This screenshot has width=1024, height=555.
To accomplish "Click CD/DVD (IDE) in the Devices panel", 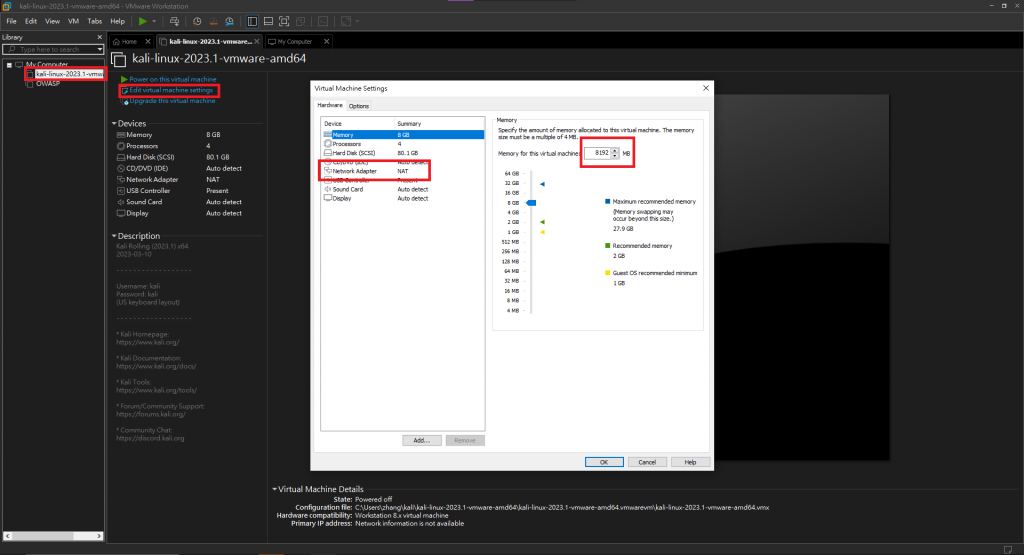I will [x=147, y=168].
